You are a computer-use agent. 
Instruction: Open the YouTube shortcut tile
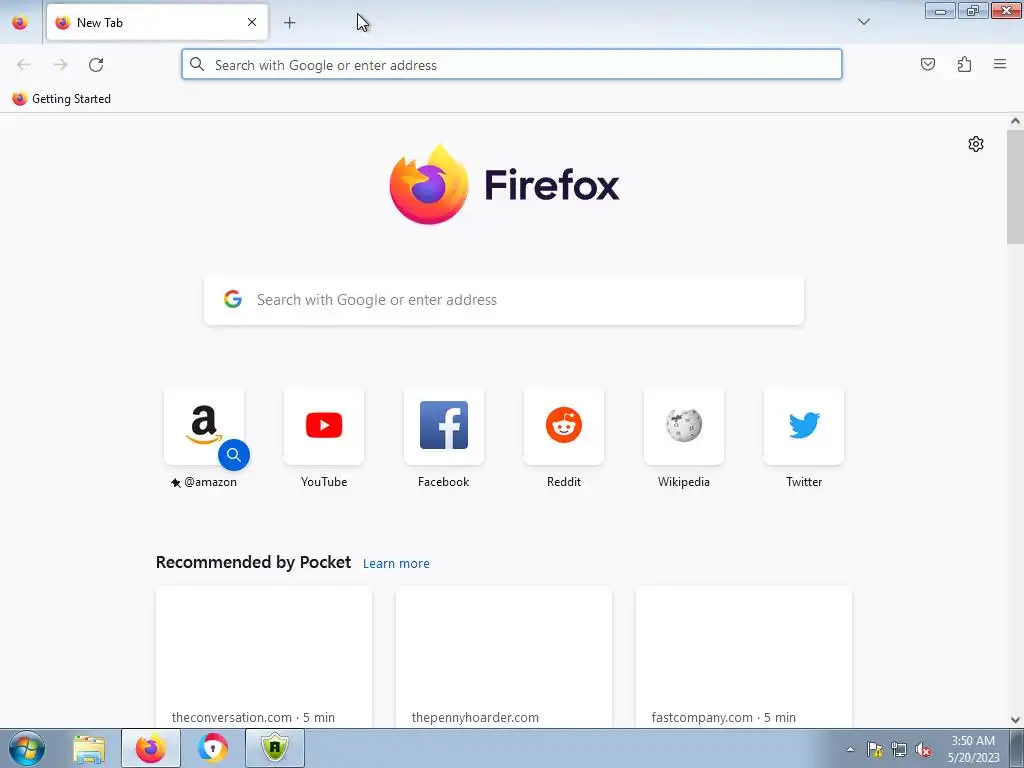point(324,426)
